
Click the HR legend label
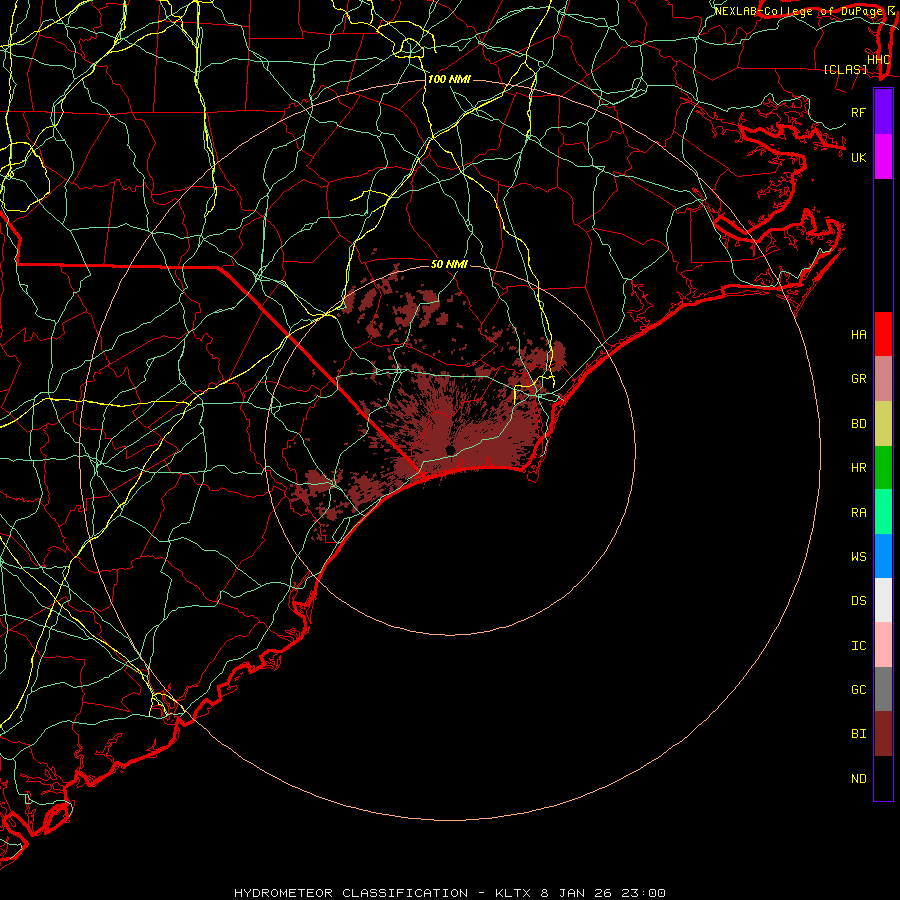[x=859, y=468]
